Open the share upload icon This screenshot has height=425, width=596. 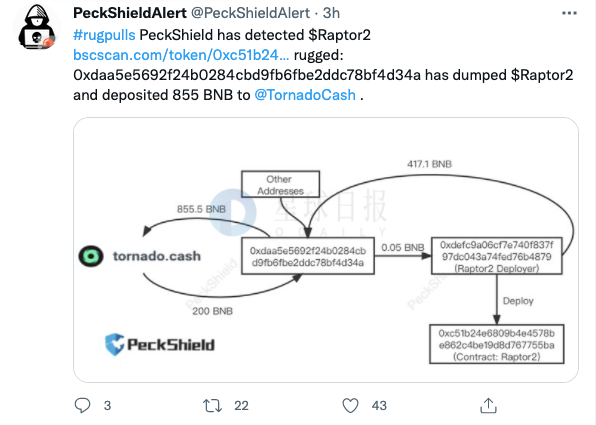pos(488,405)
